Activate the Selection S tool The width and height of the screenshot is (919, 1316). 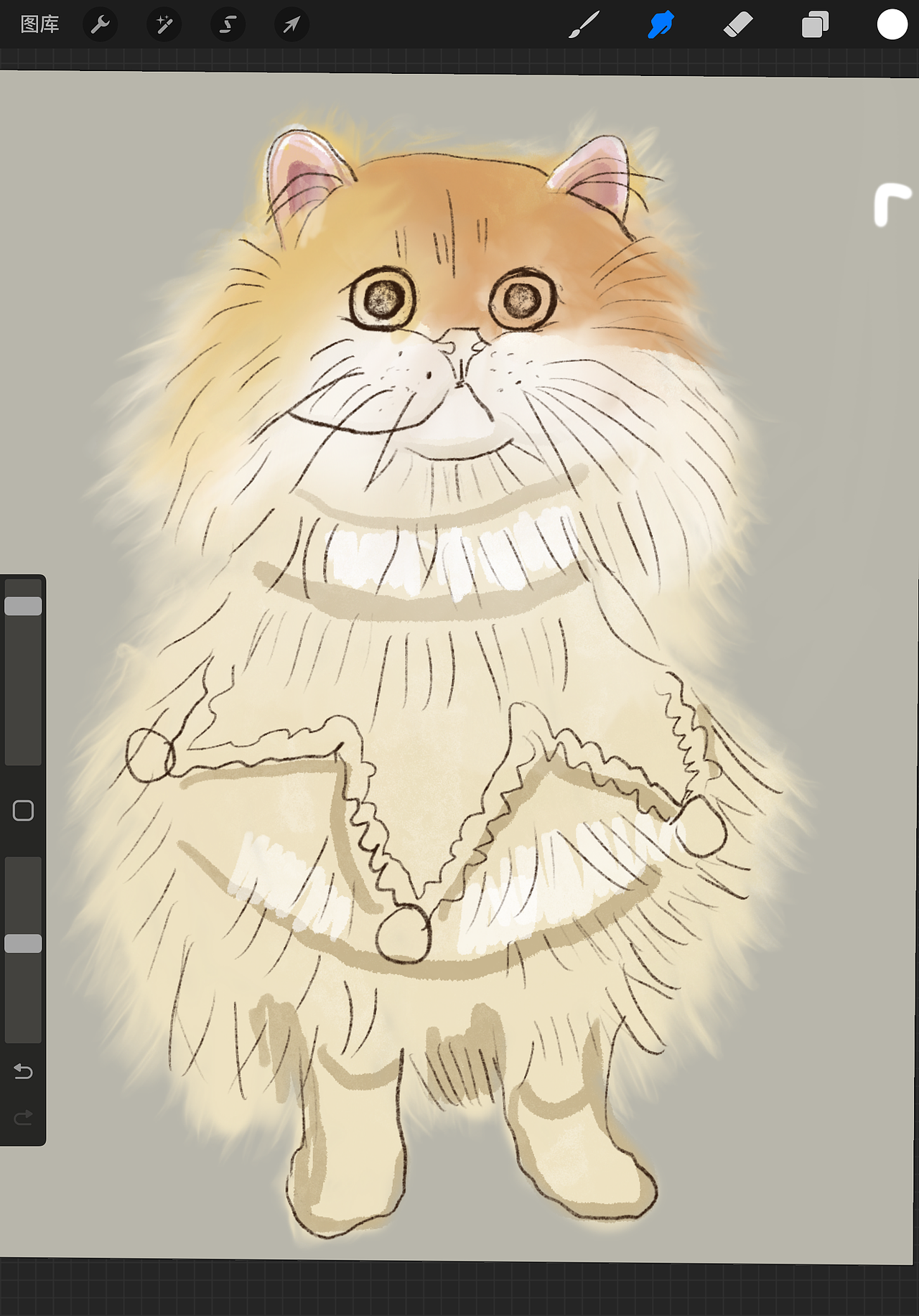[228, 25]
